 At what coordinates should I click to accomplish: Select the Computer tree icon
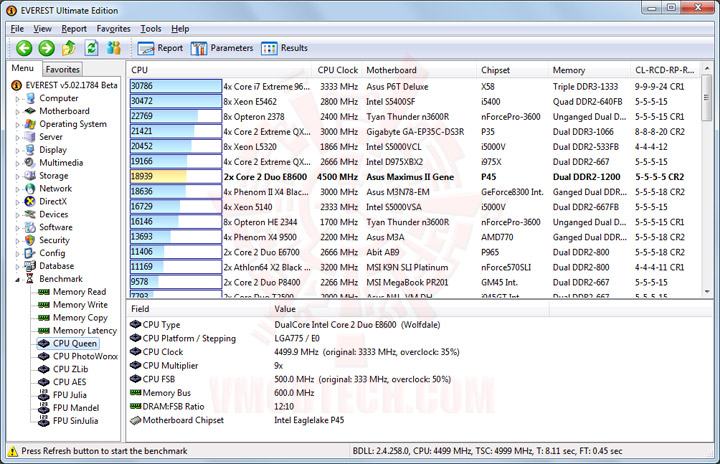point(30,98)
